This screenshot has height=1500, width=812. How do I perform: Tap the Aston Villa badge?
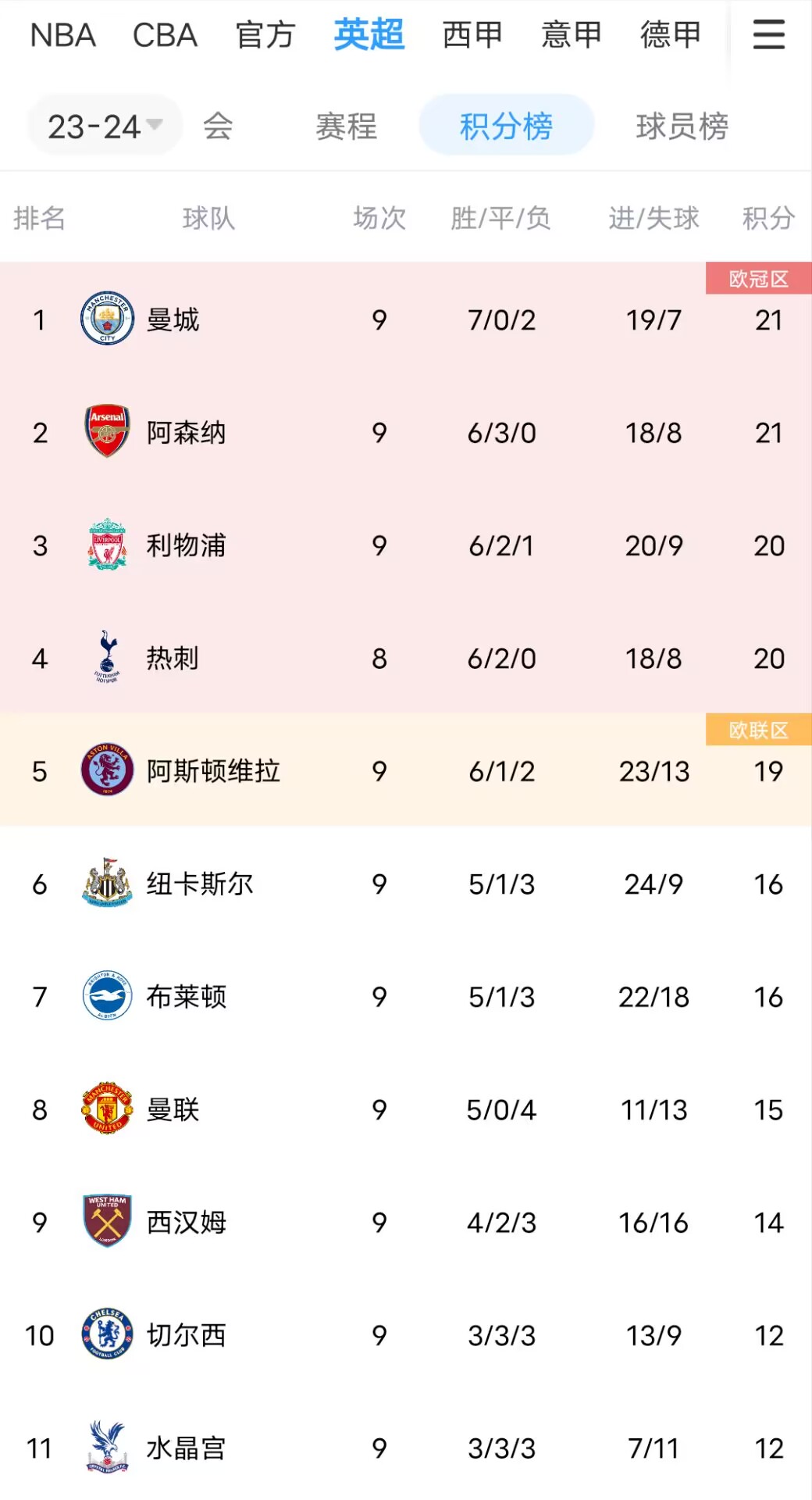coord(107,770)
